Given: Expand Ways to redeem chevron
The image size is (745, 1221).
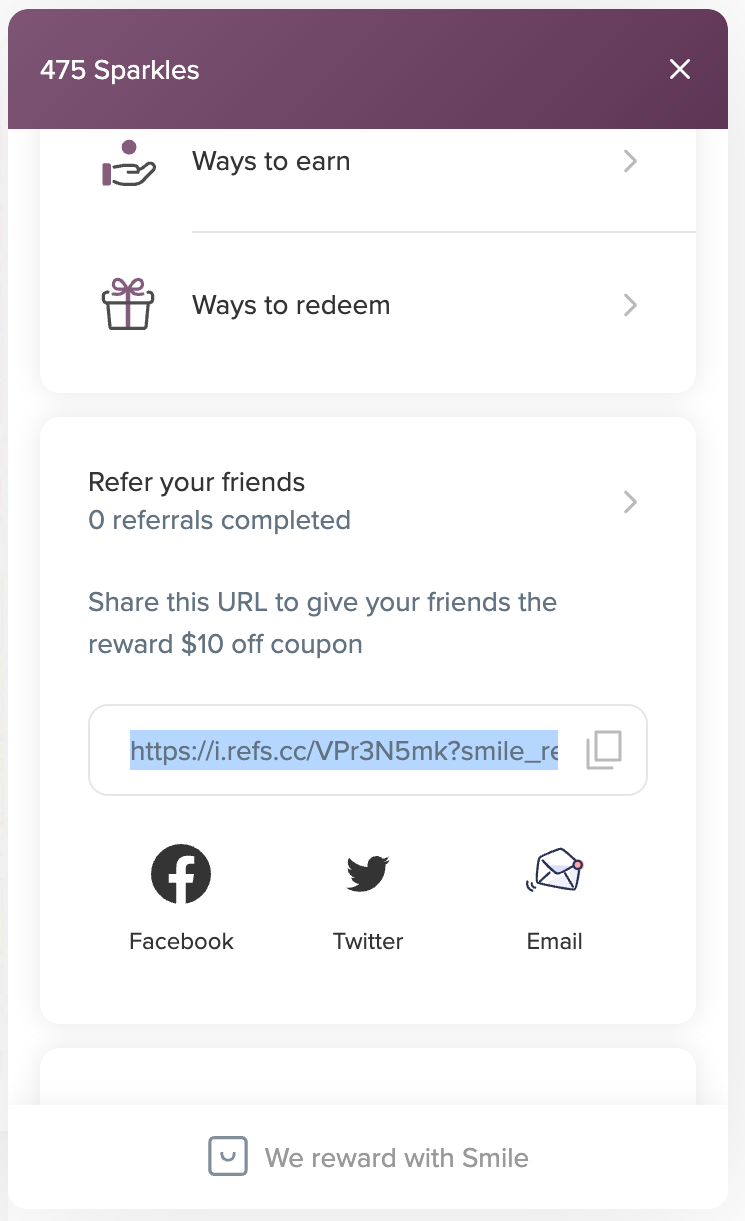Looking at the screenshot, I should pos(630,305).
